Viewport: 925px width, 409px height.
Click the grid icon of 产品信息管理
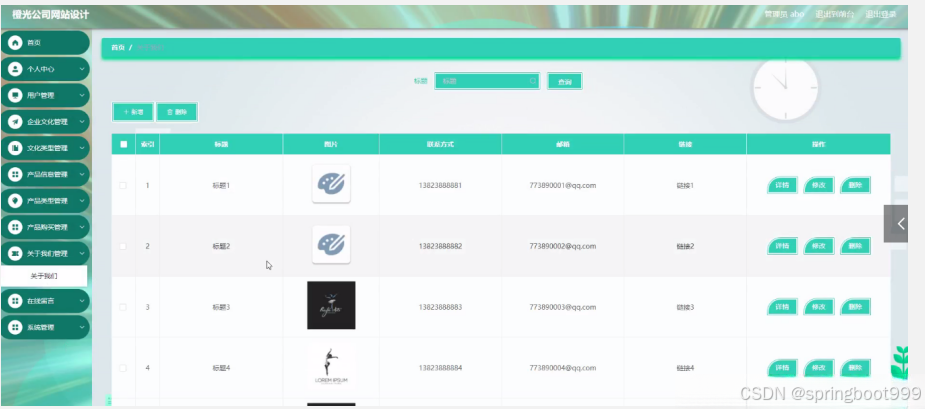(x=15, y=174)
